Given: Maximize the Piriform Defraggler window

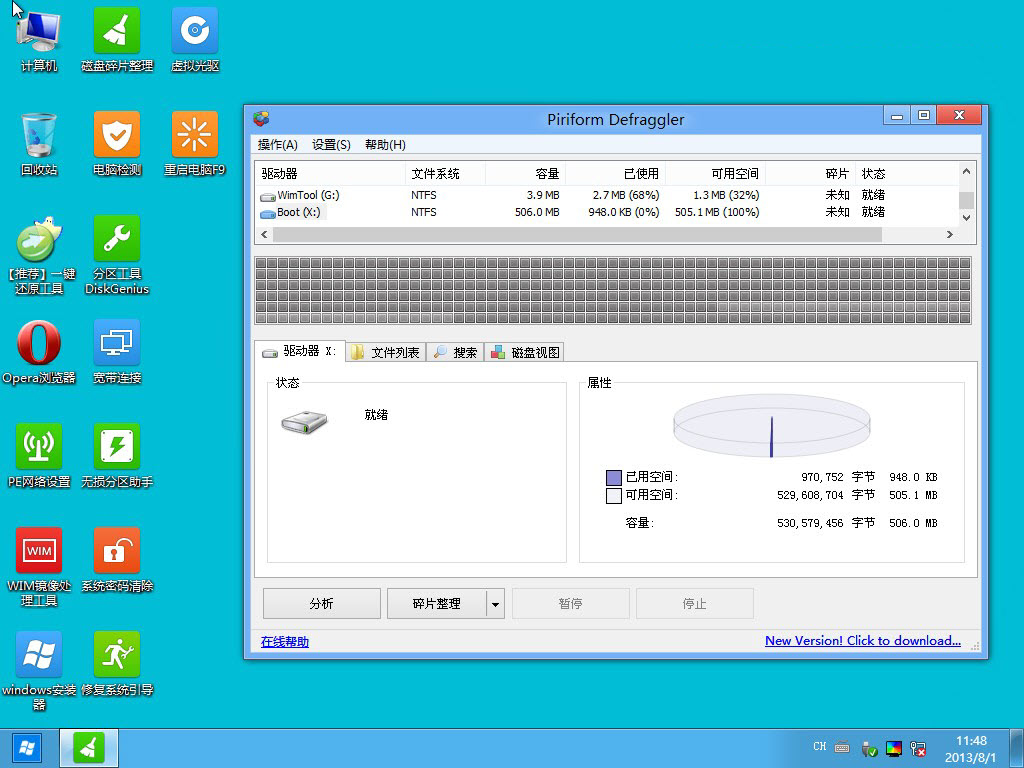Looking at the screenshot, I should pyautogui.click(x=923, y=116).
